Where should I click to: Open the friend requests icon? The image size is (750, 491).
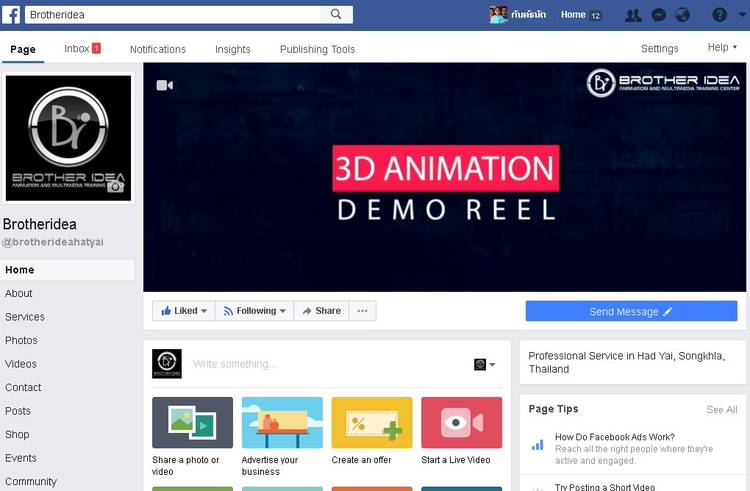click(x=632, y=15)
